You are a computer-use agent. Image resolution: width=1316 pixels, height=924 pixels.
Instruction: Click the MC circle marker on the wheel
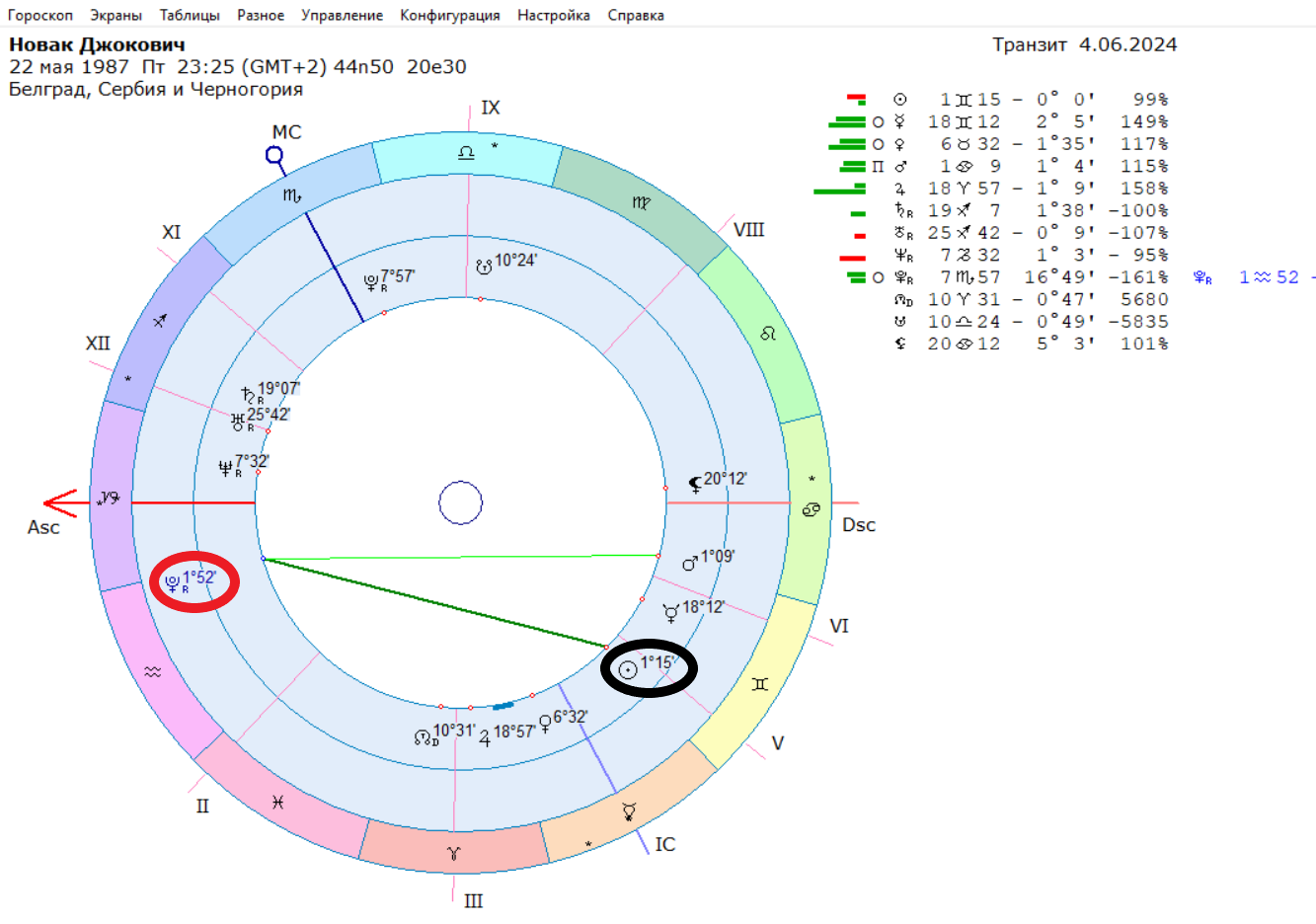[274, 155]
